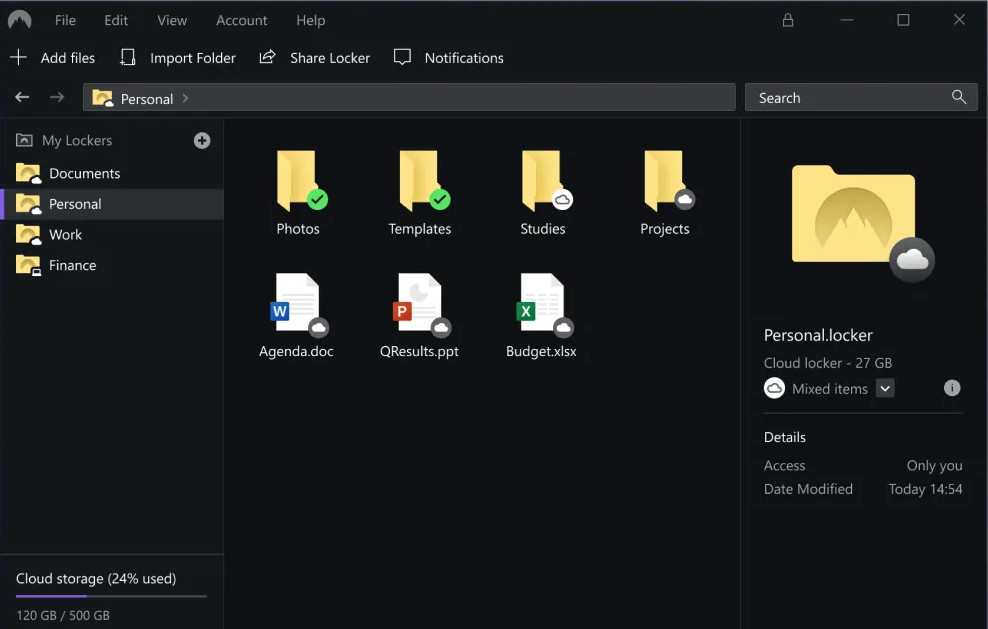Click the search magnifier icon
This screenshot has height=629, width=988.
(959, 97)
